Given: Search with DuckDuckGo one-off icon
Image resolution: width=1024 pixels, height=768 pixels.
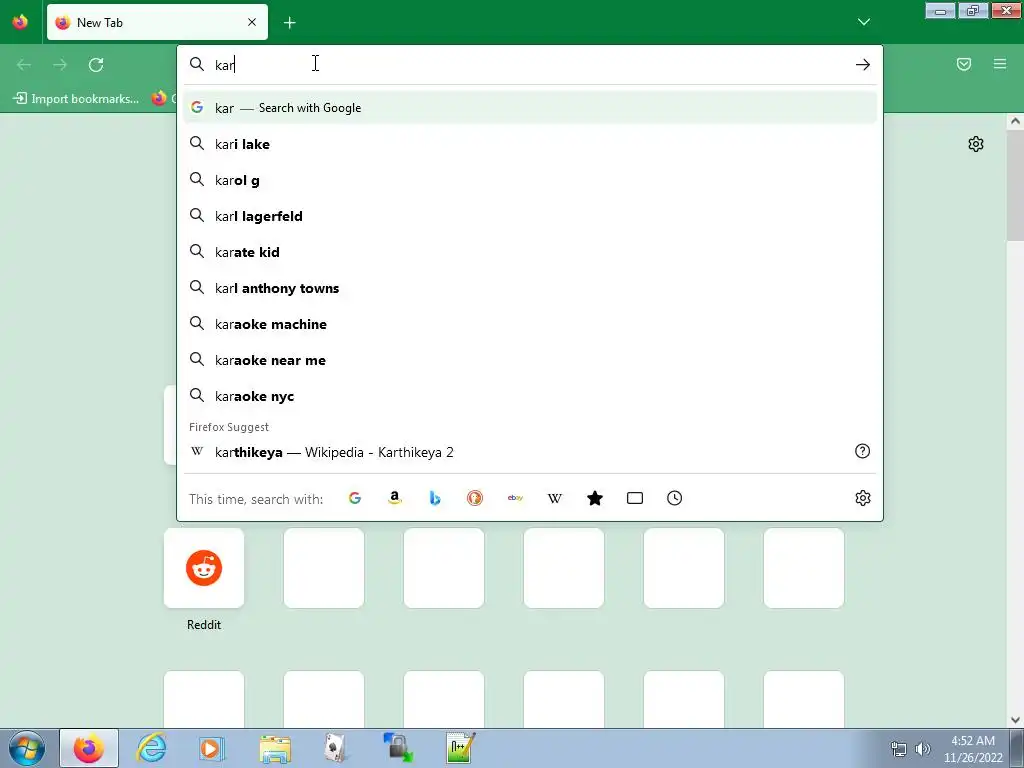Looking at the screenshot, I should [475, 498].
